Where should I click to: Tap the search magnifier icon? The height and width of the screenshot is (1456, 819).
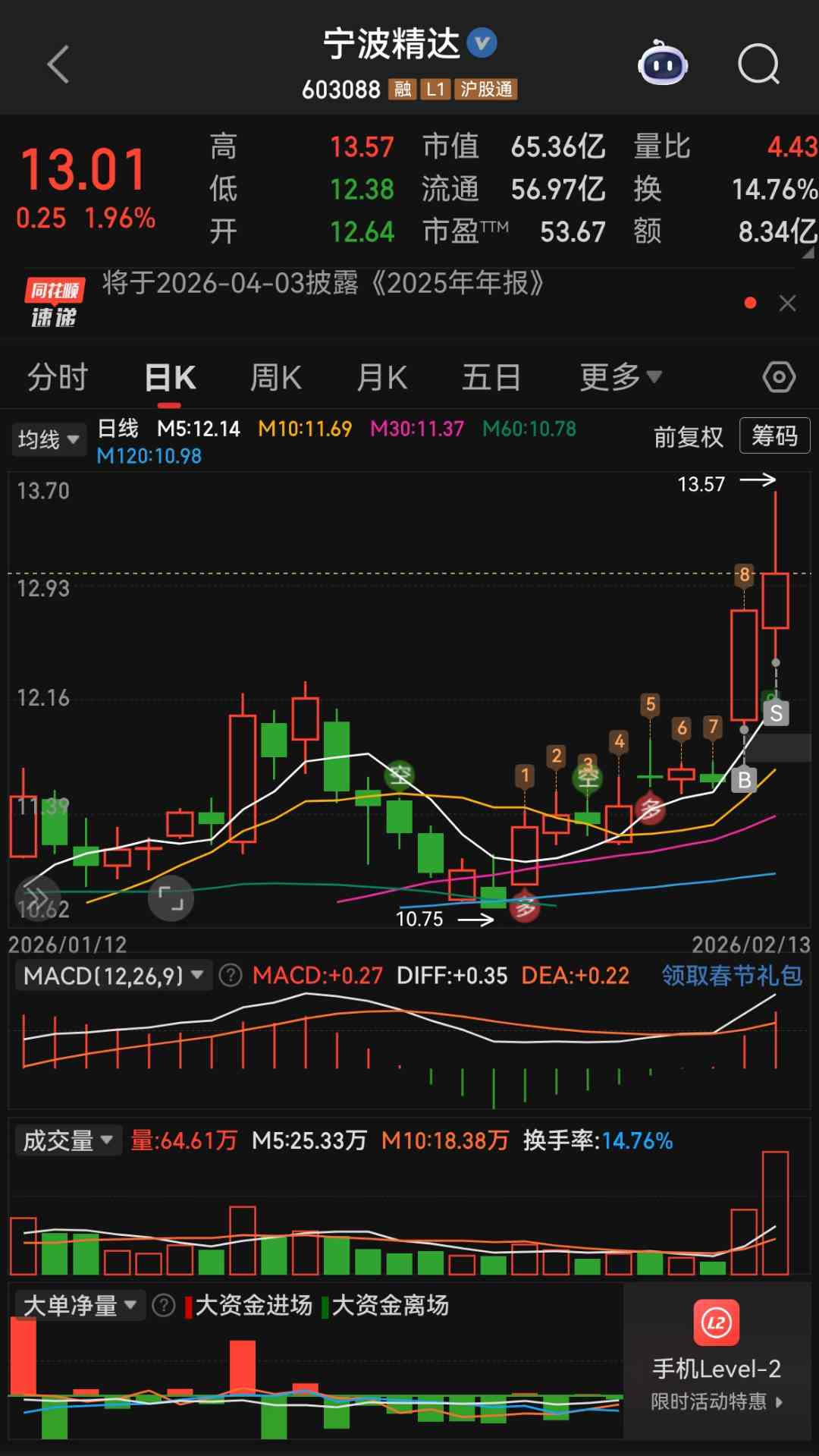[x=758, y=64]
